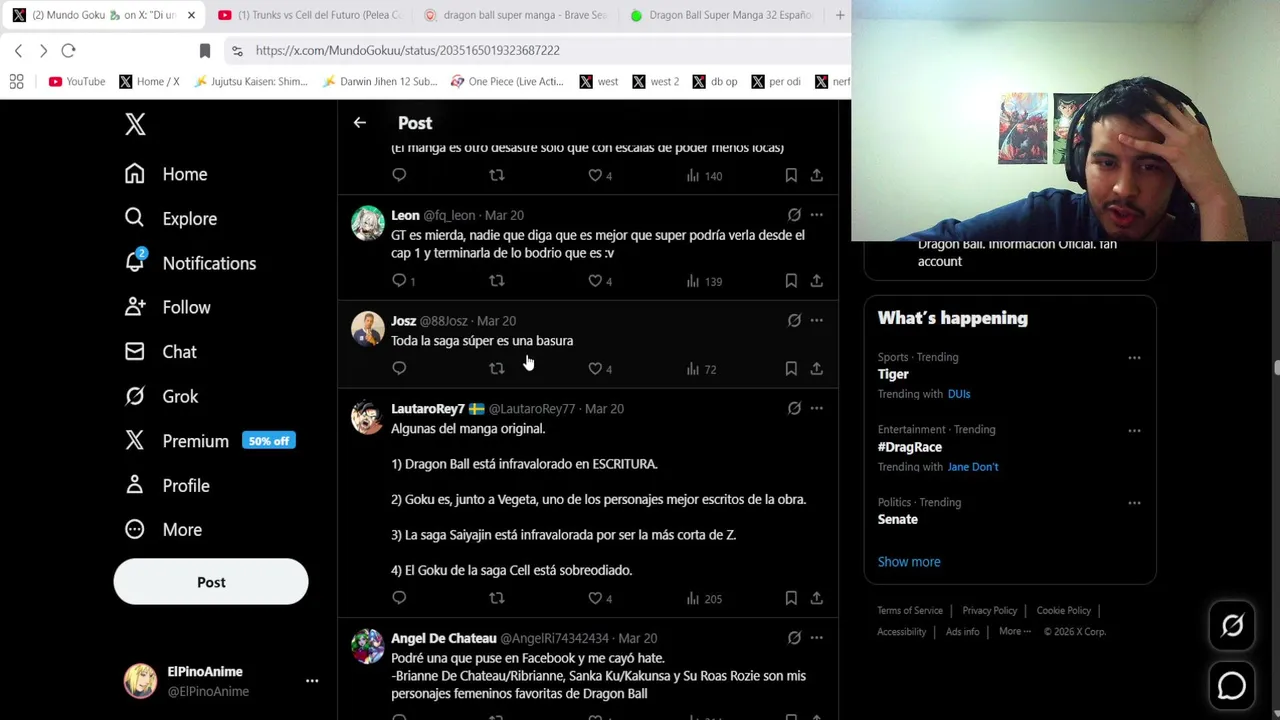Reply to Josz's post
This screenshot has width=1280, height=720.
[399, 368]
